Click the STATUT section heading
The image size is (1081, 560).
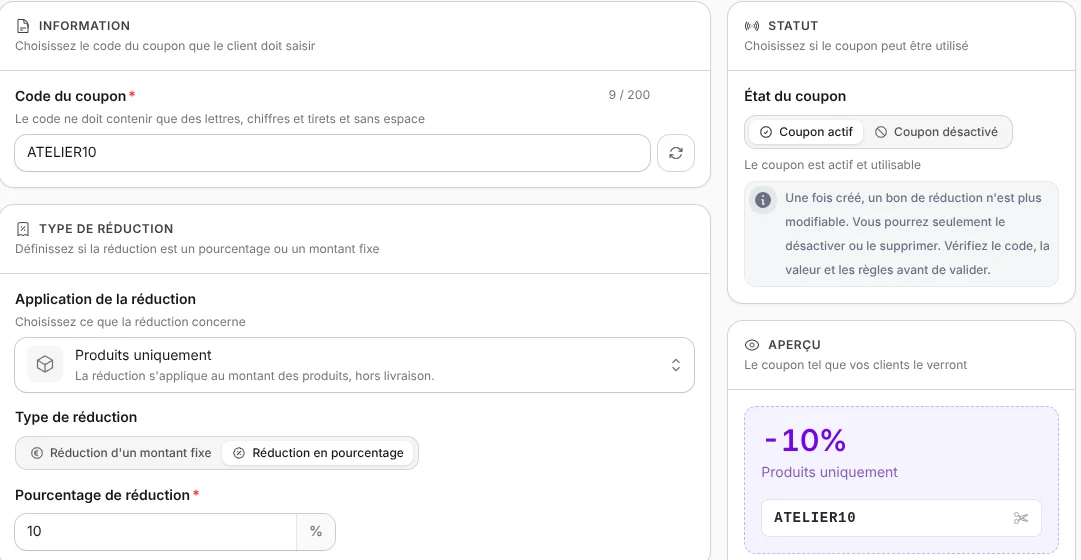click(793, 26)
